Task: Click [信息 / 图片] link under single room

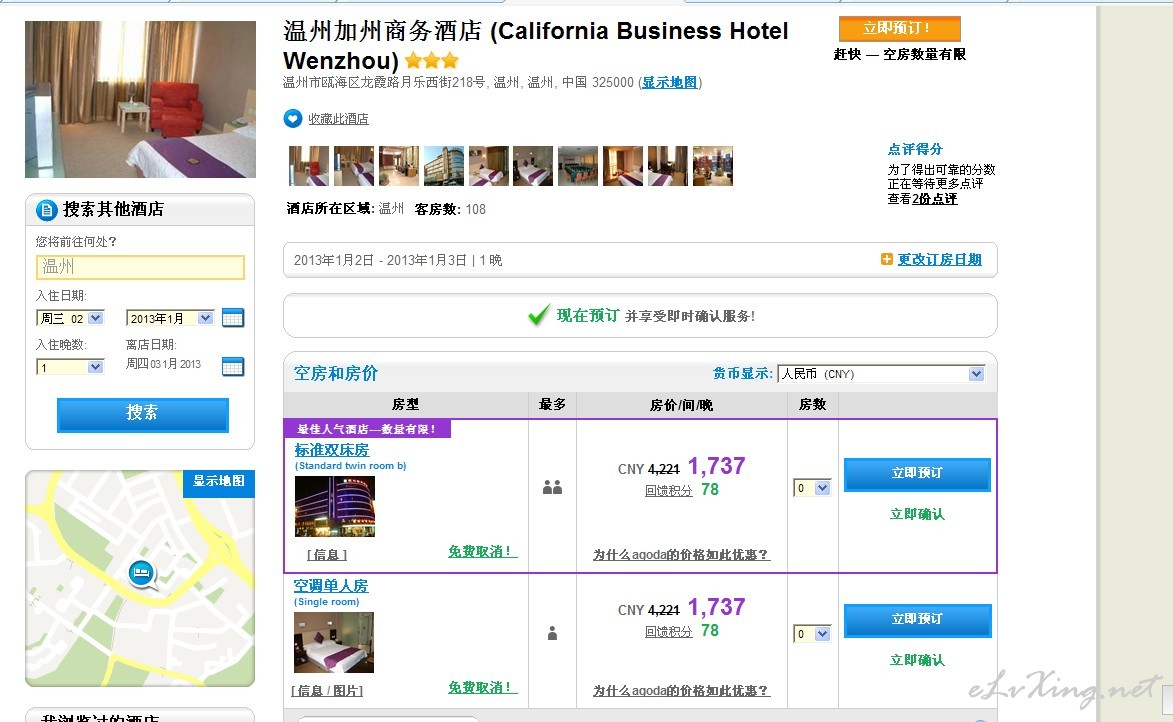Action: (x=327, y=691)
